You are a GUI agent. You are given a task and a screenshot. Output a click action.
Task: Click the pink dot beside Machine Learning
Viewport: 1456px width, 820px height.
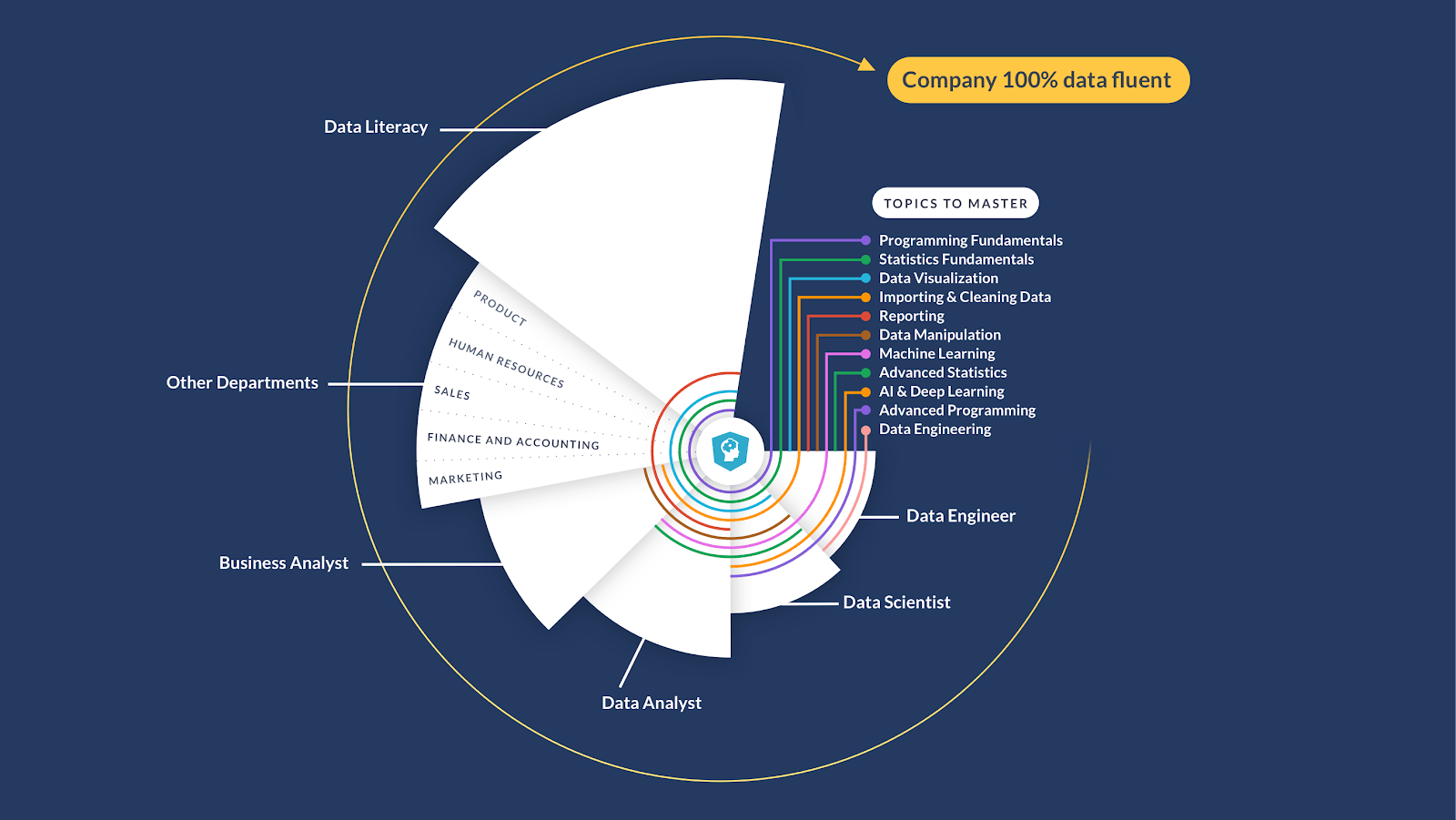[865, 354]
